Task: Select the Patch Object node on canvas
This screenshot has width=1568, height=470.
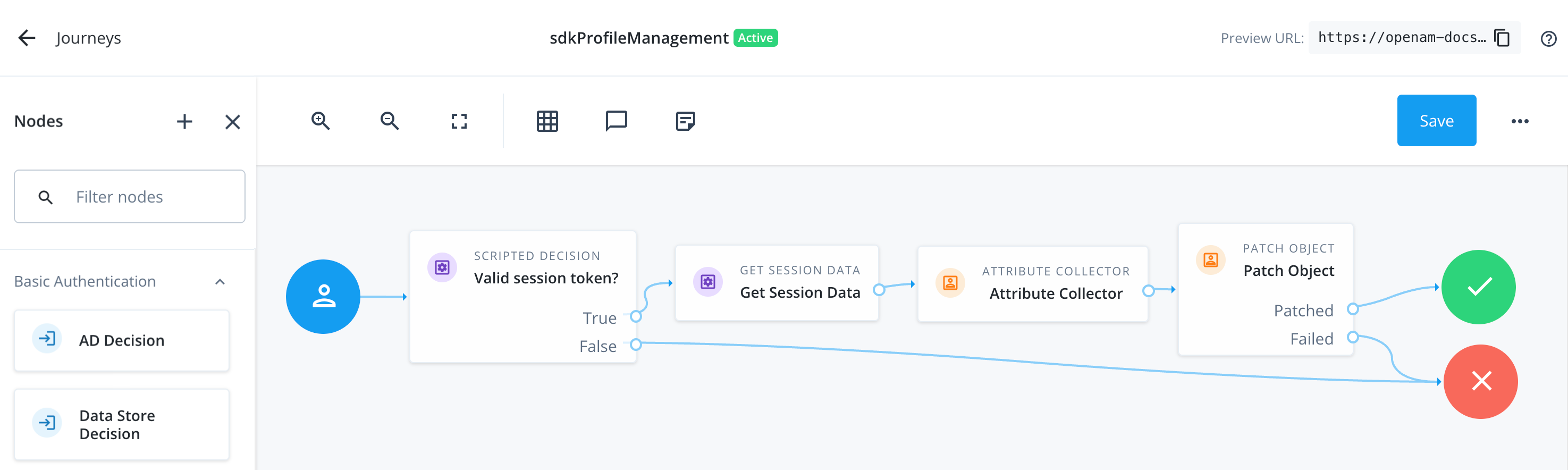Action: (x=1265, y=271)
